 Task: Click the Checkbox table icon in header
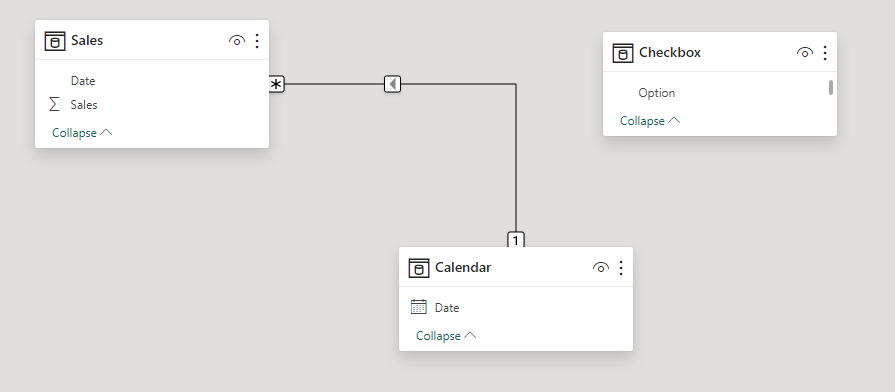pyautogui.click(x=623, y=53)
